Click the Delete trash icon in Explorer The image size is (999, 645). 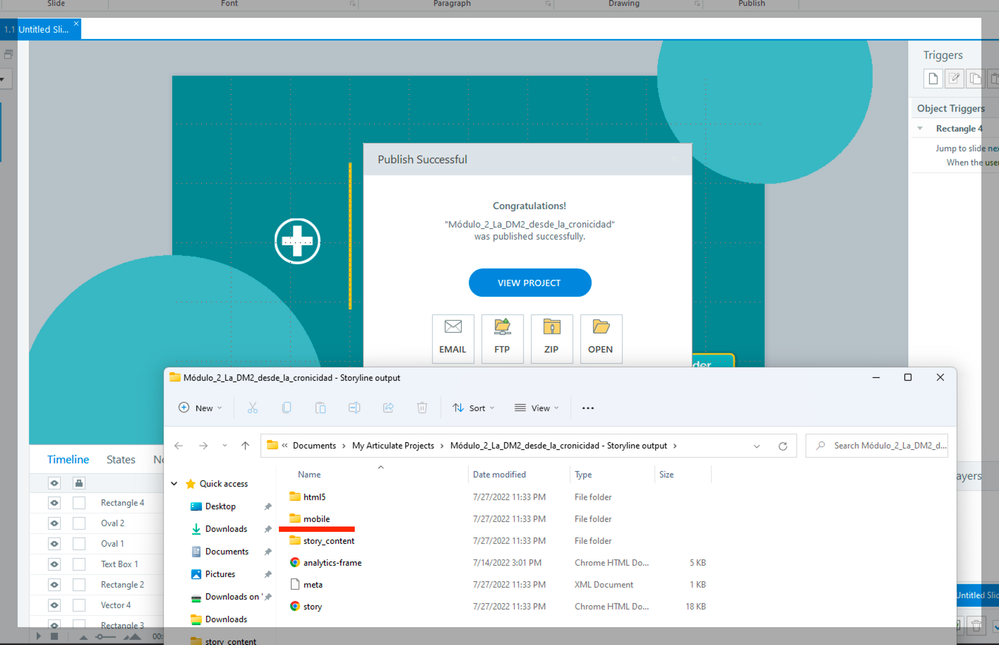tap(422, 408)
